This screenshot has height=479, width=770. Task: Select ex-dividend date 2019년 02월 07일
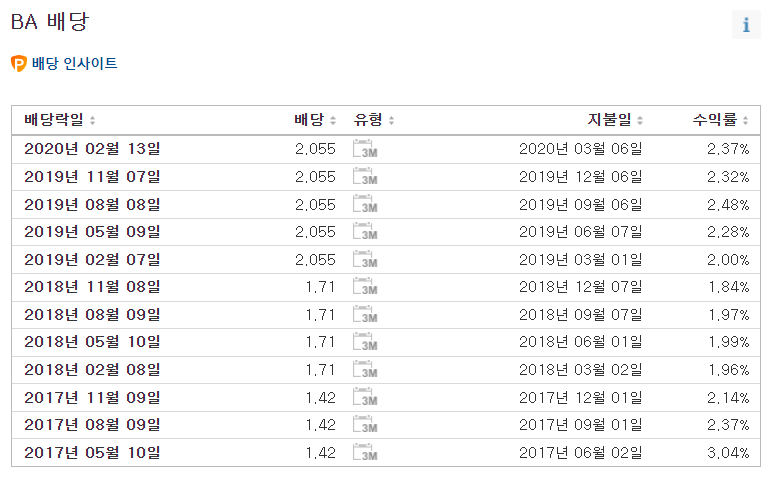pyautogui.click(x=92, y=259)
